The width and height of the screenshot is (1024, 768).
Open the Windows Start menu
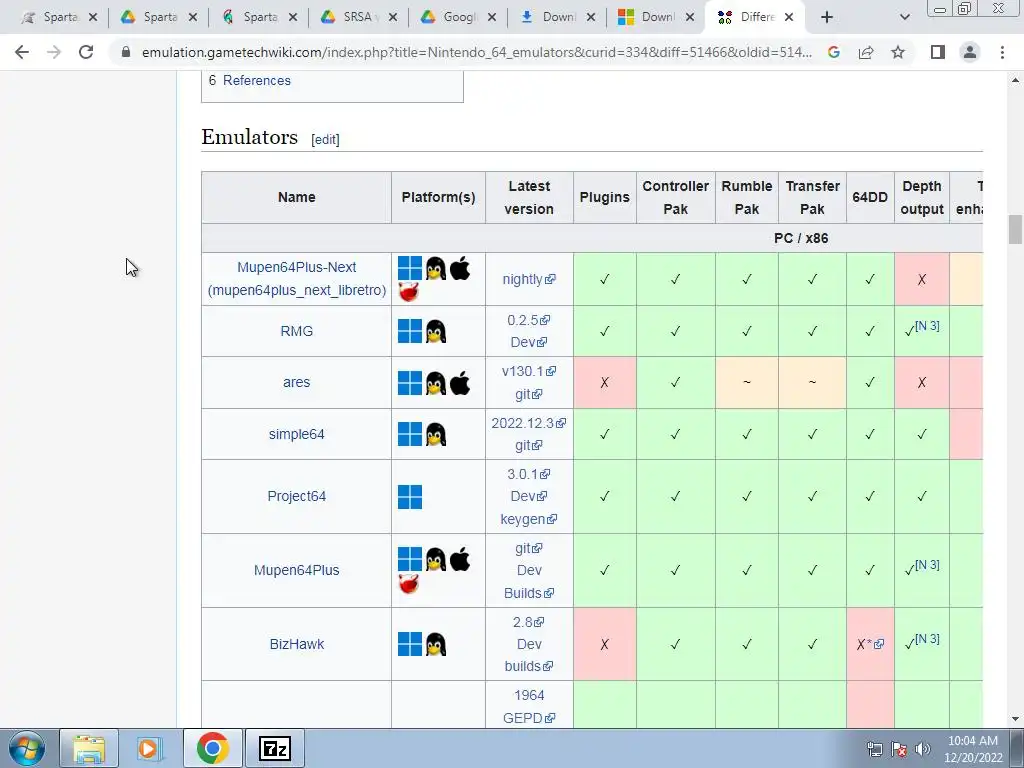click(x=26, y=748)
